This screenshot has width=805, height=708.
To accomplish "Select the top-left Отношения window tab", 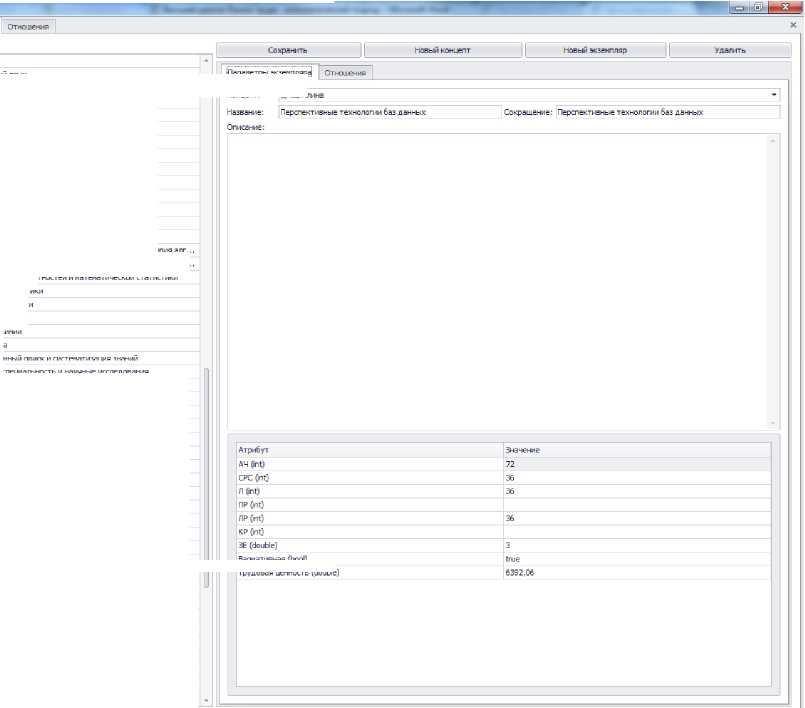I will tap(28, 27).
